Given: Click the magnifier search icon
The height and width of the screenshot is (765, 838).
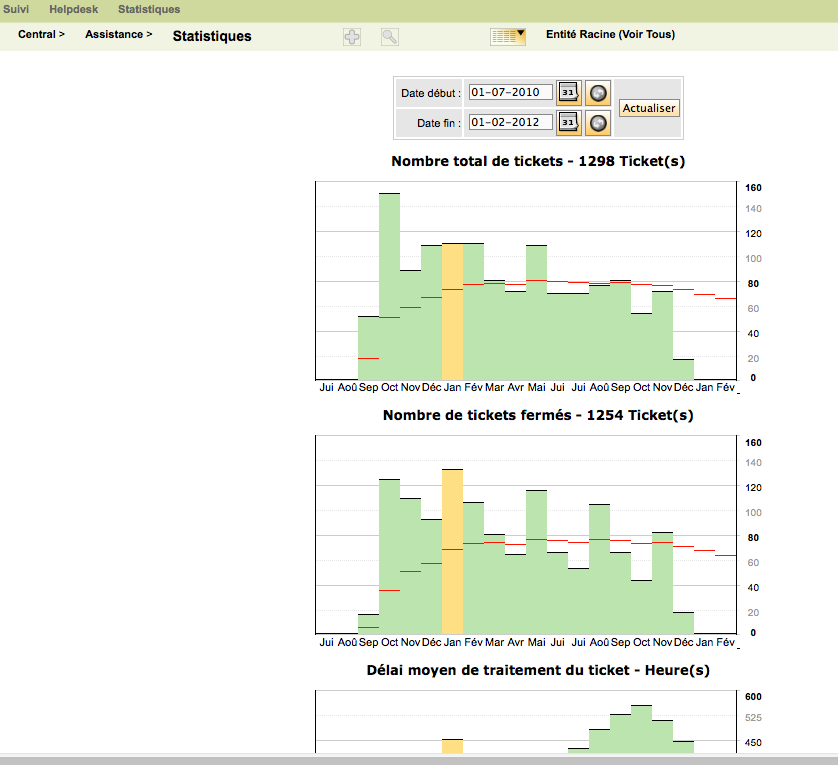Looking at the screenshot, I should 390,37.
